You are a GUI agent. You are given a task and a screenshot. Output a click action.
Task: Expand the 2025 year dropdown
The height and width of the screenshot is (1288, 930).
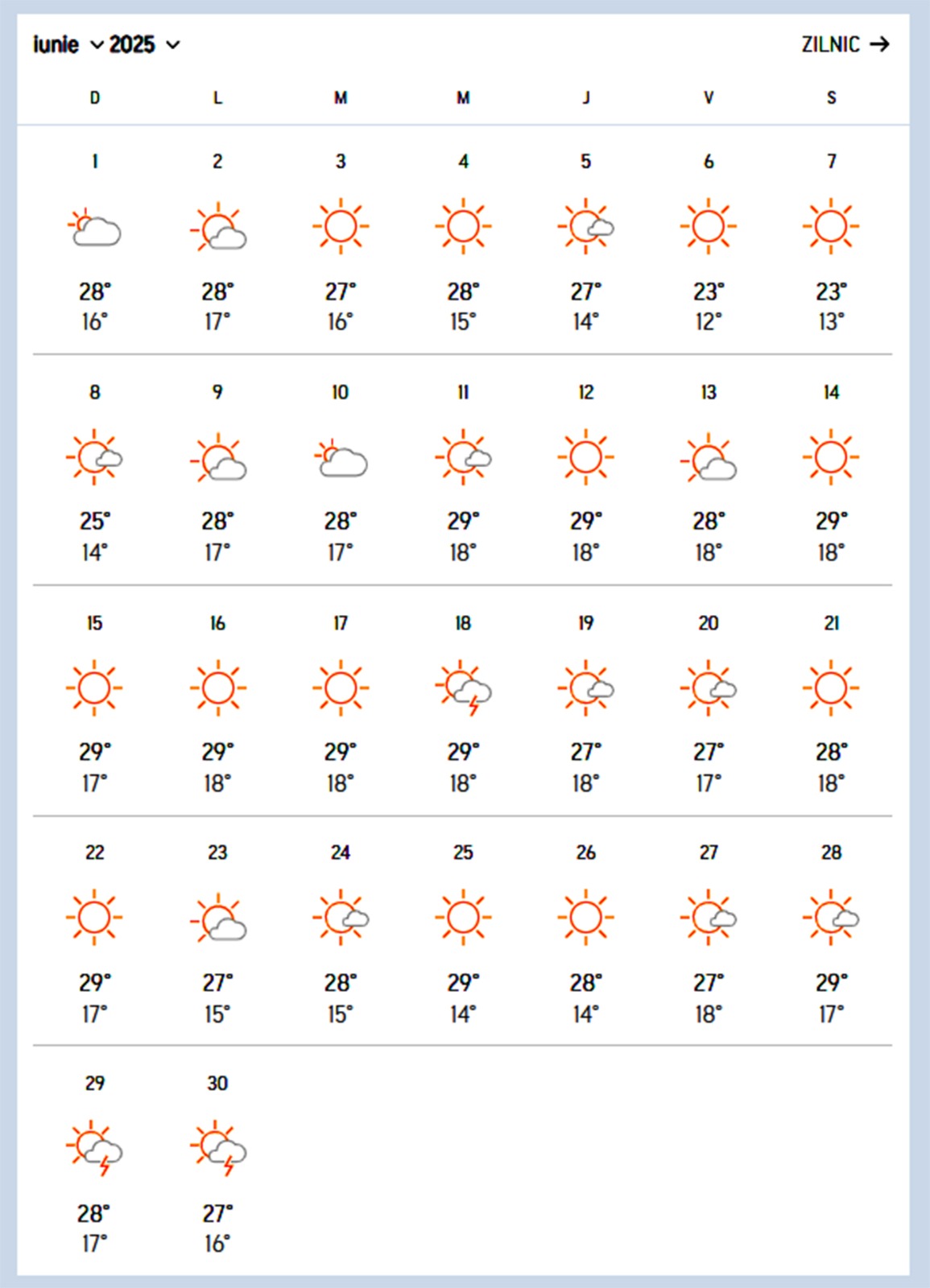point(145,44)
